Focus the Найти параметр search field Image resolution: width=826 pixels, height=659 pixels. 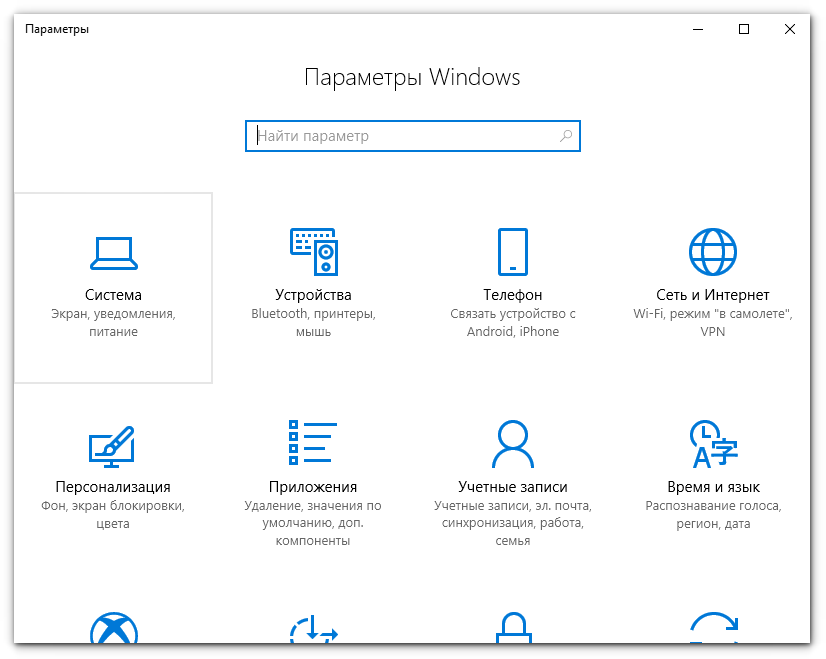(x=412, y=136)
